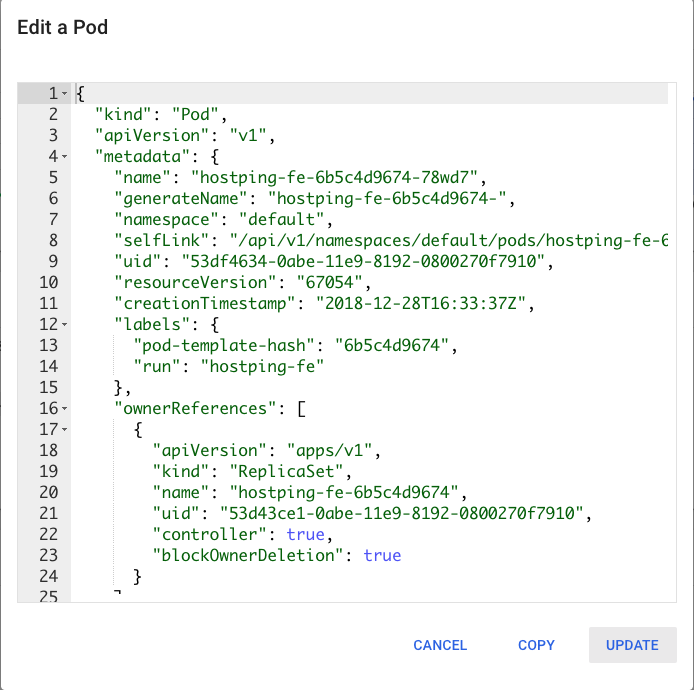The width and height of the screenshot is (694, 690).
Task: Fold the "labels" section on line 12
Action: (65, 324)
